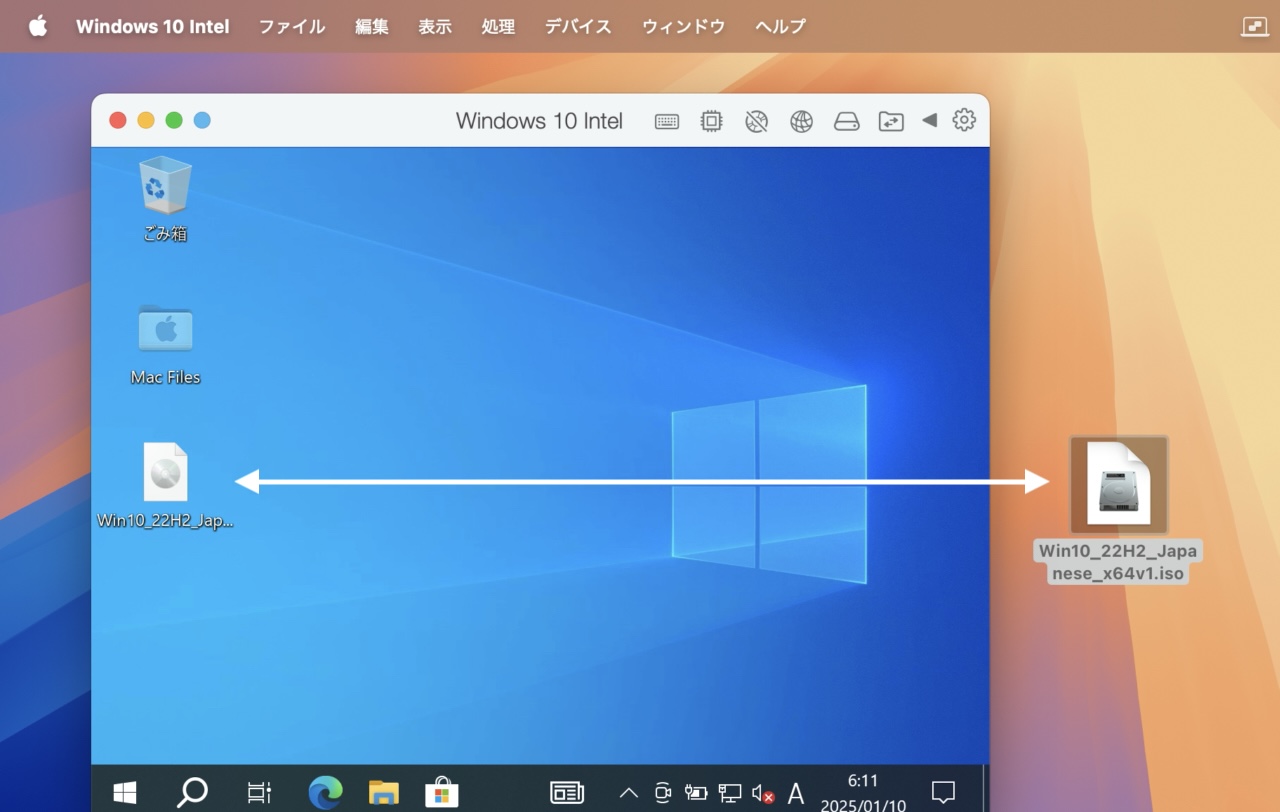Open the ファイル menu

click(292, 27)
